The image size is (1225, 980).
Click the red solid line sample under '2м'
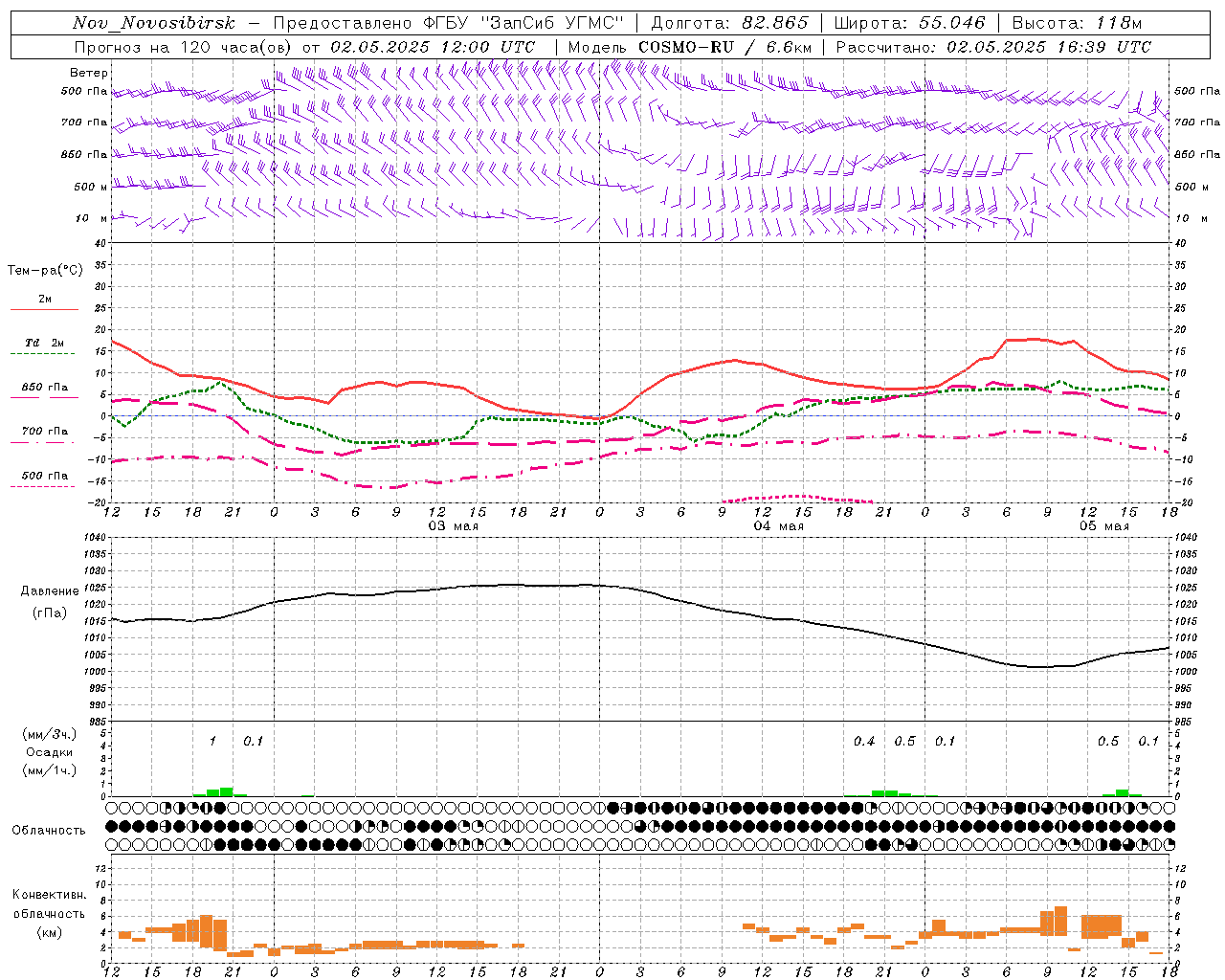tap(44, 310)
